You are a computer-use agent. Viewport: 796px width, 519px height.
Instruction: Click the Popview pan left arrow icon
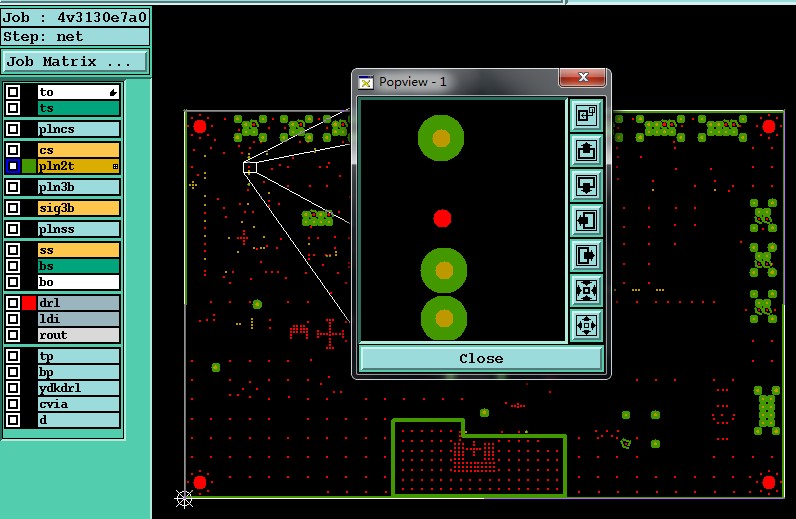tap(586, 220)
